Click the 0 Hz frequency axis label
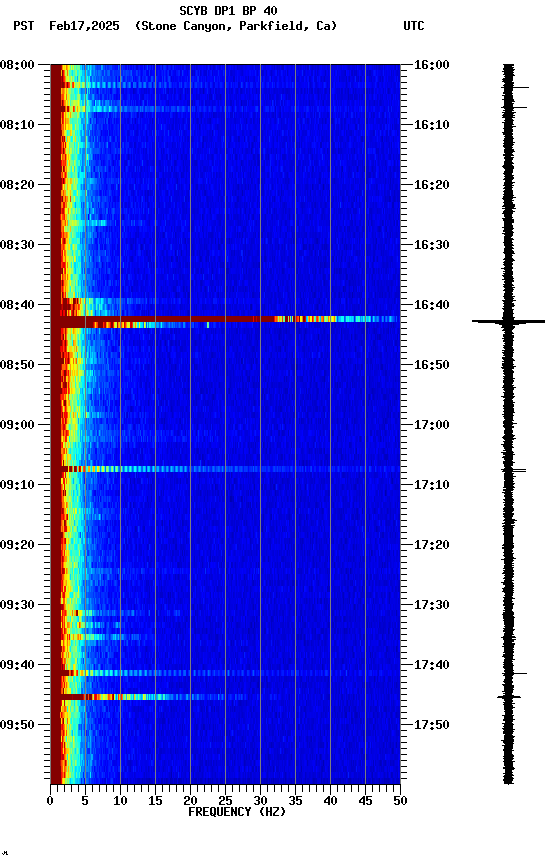552x864 pixels. click(51, 801)
